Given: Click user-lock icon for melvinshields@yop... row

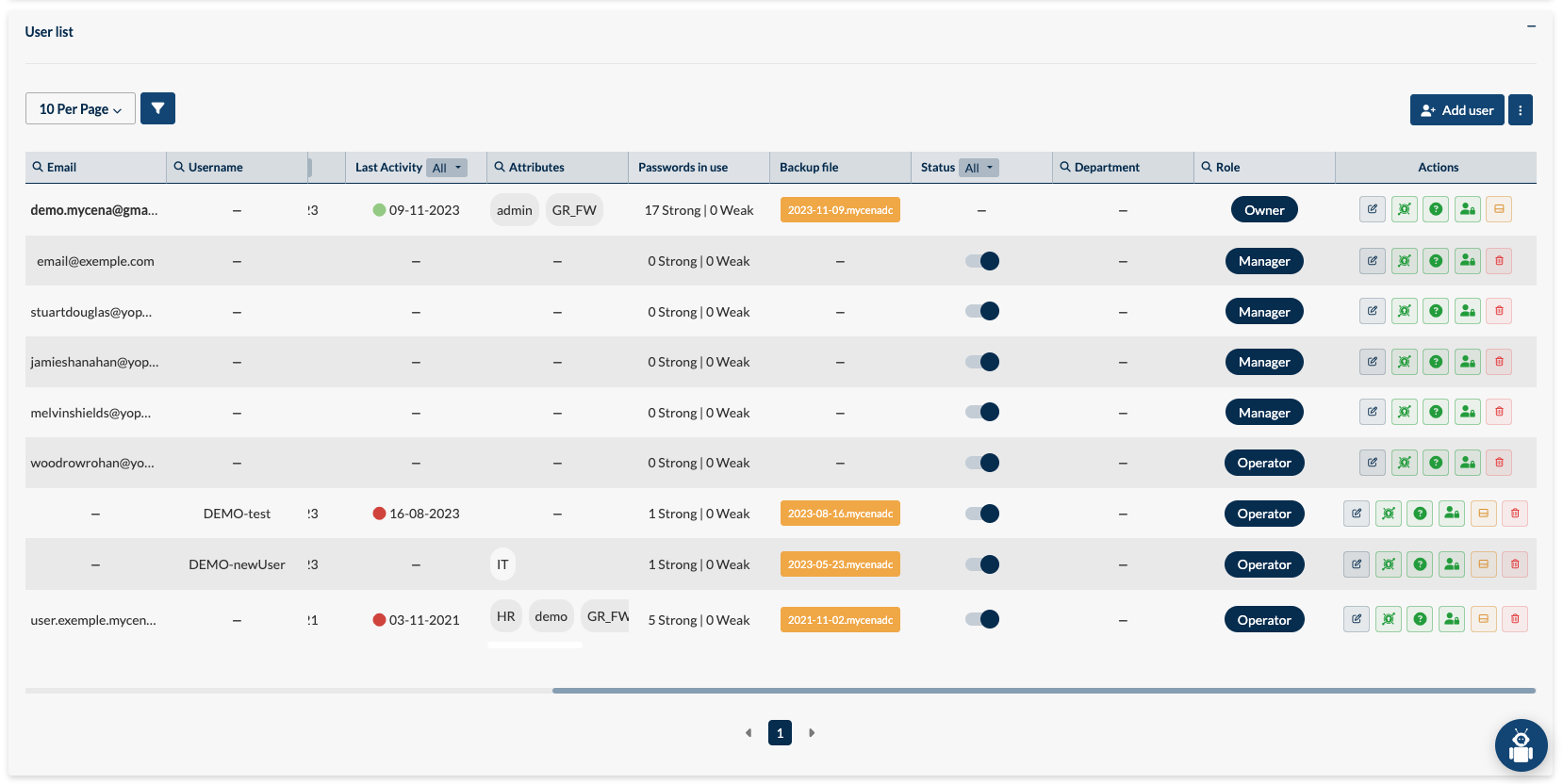Looking at the screenshot, I should point(1468,412).
